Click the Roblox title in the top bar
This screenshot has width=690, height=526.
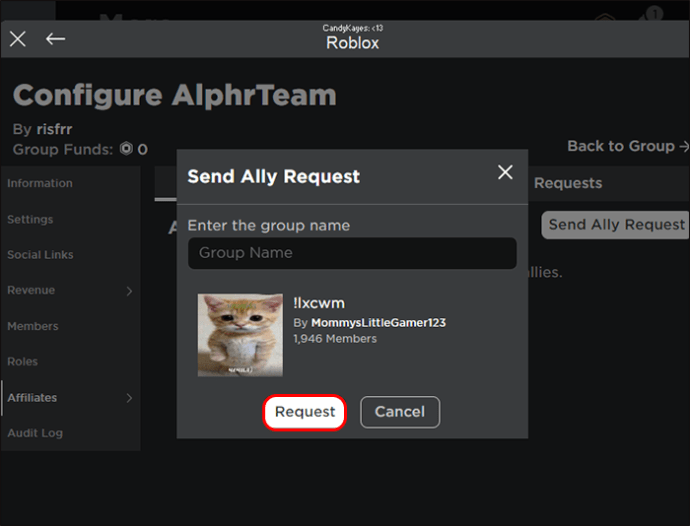click(x=352, y=43)
